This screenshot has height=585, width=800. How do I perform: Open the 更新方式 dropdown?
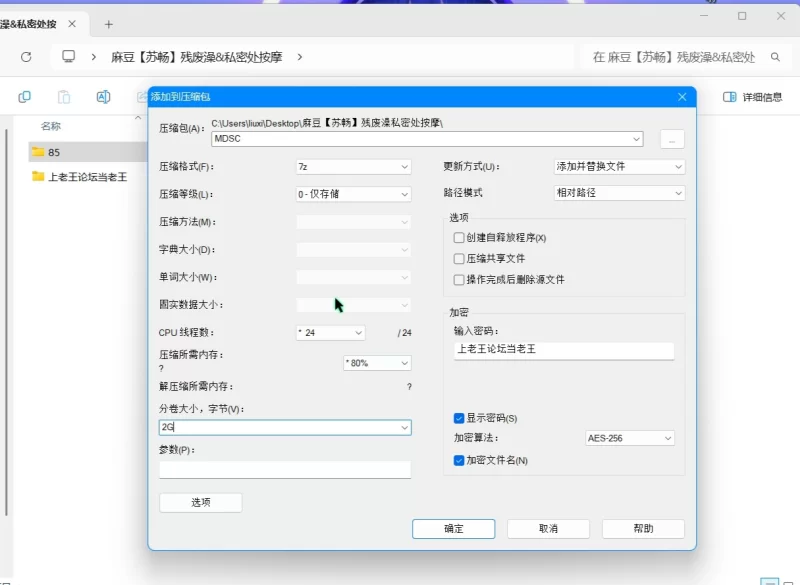tap(619, 166)
